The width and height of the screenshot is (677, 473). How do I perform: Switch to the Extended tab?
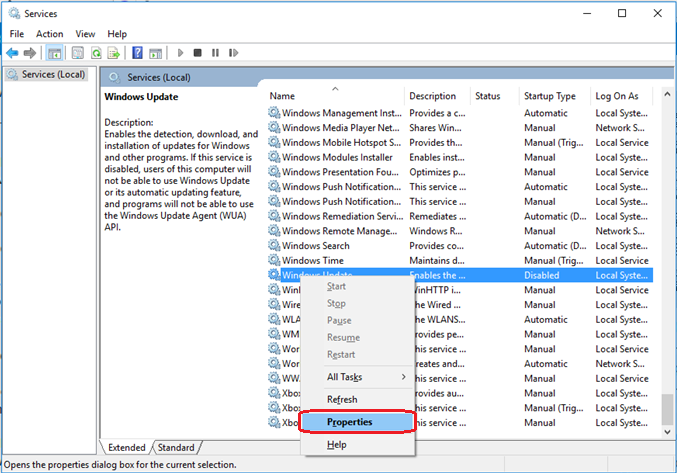click(127, 448)
